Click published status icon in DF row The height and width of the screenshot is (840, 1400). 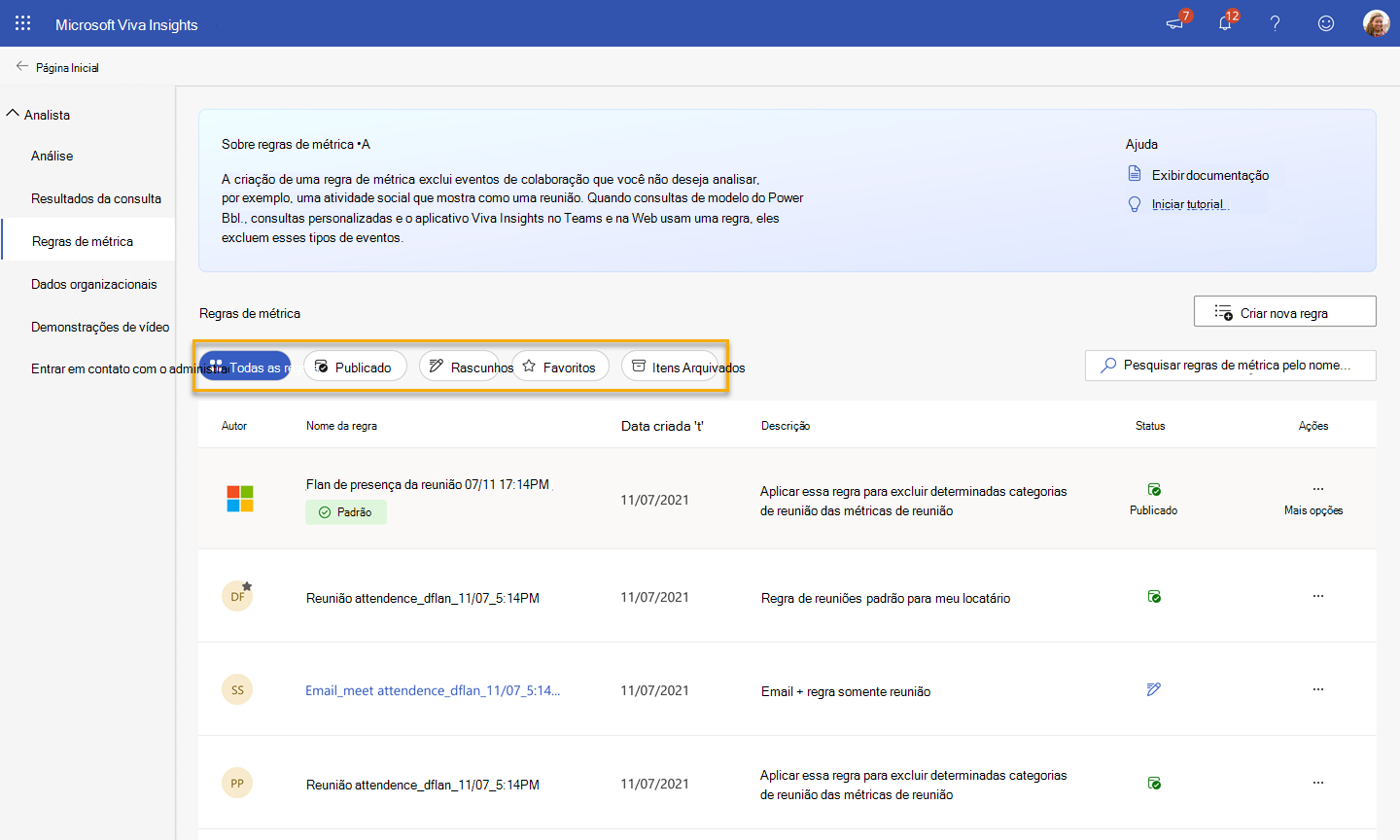coord(1154,596)
